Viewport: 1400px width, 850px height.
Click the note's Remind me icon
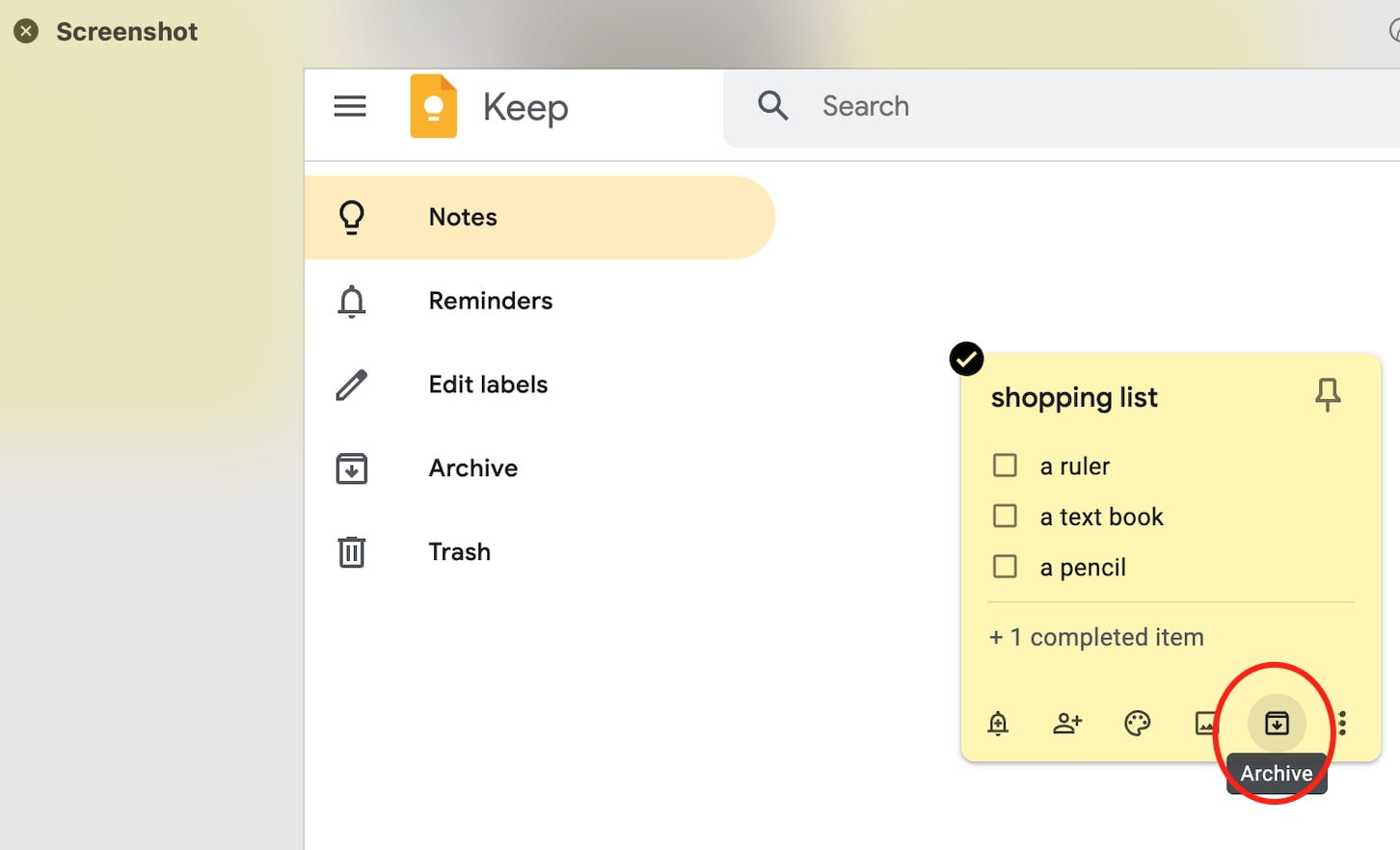point(998,723)
